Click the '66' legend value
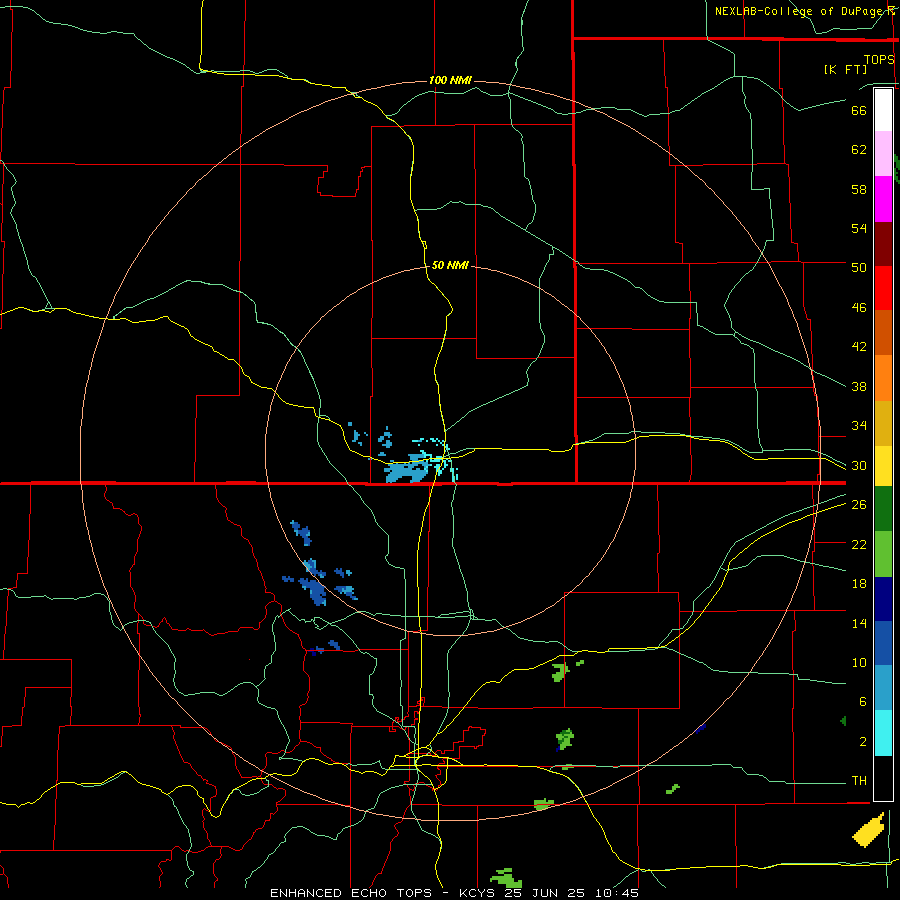This screenshot has height=900, width=900. (x=859, y=110)
